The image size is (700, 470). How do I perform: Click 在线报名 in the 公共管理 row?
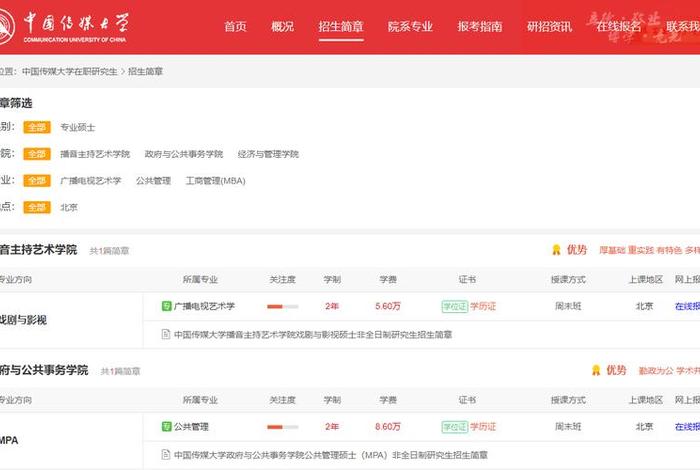[x=688, y=427]
